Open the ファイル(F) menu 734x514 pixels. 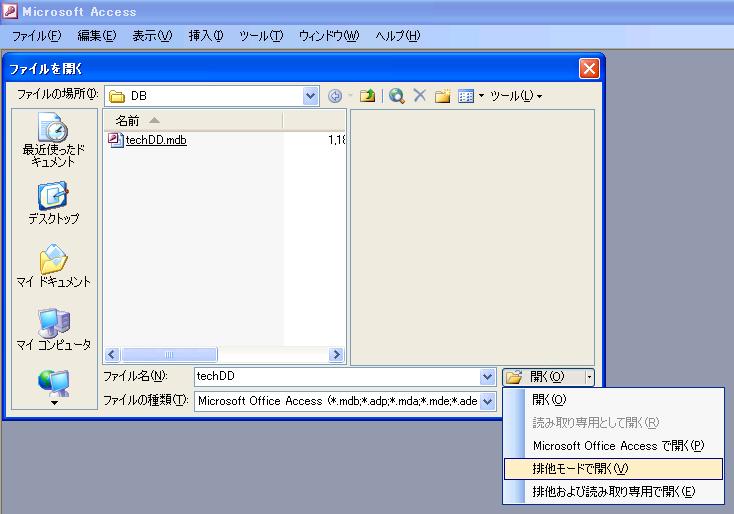pyautogui.click(x=36, y=35)
